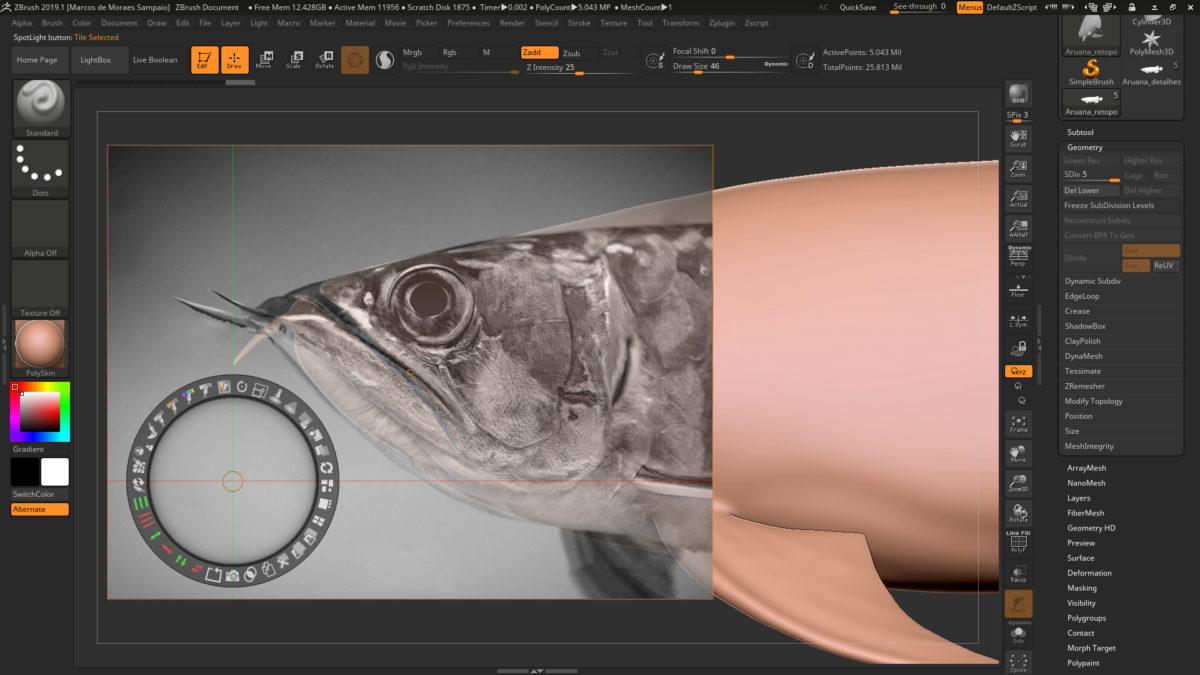Open the Standard brush picker
Viewport: 1200px width, 675px height.
pos(41,108)
